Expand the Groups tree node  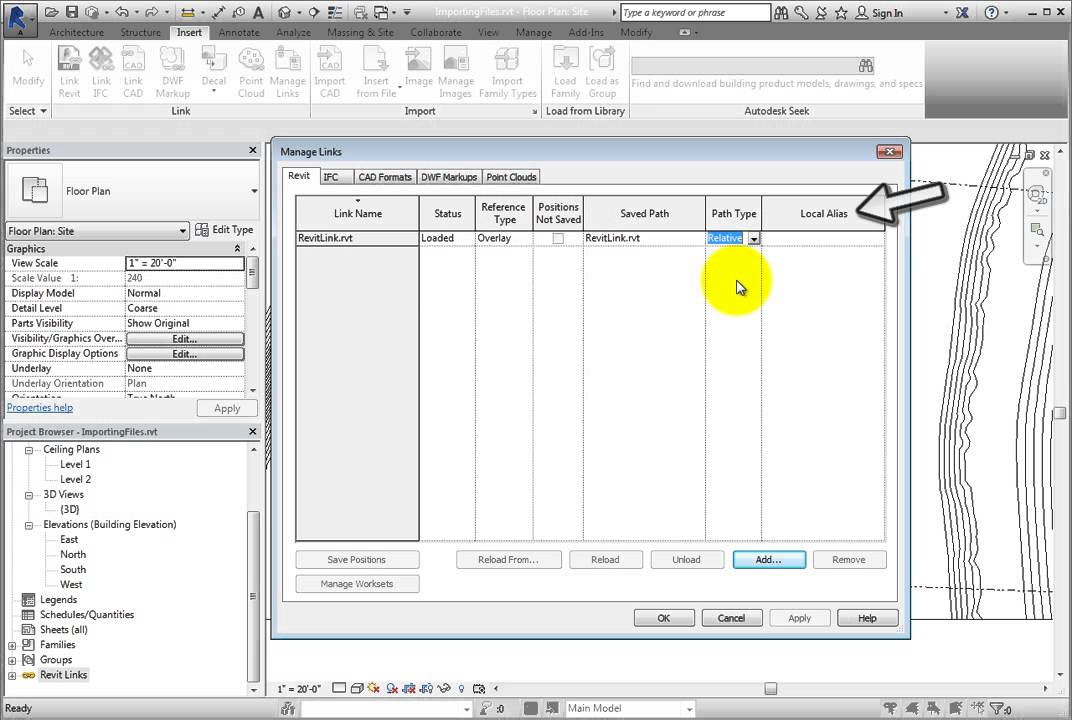[12, 661]
